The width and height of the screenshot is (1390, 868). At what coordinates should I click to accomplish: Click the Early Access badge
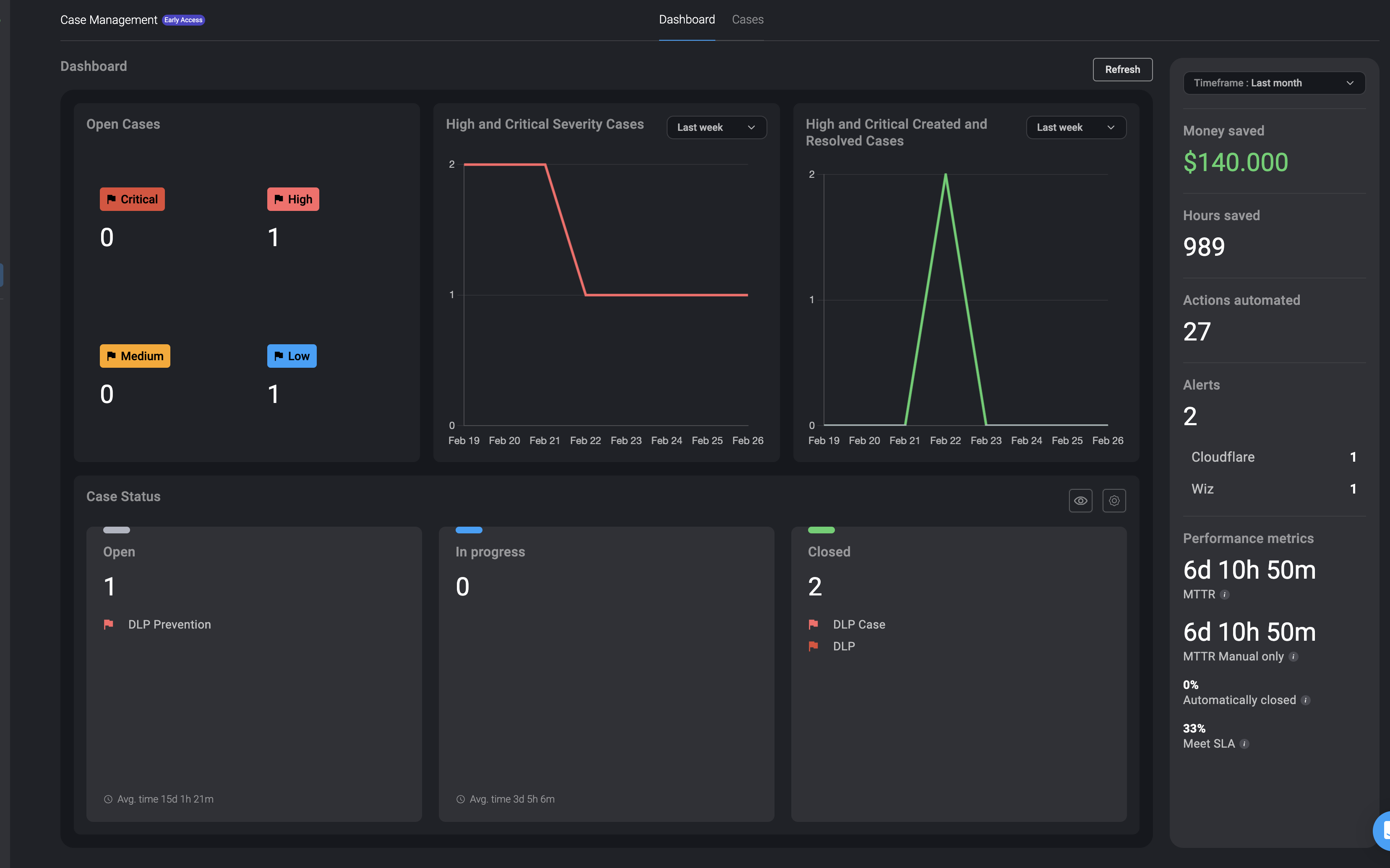tap(183, 20)
